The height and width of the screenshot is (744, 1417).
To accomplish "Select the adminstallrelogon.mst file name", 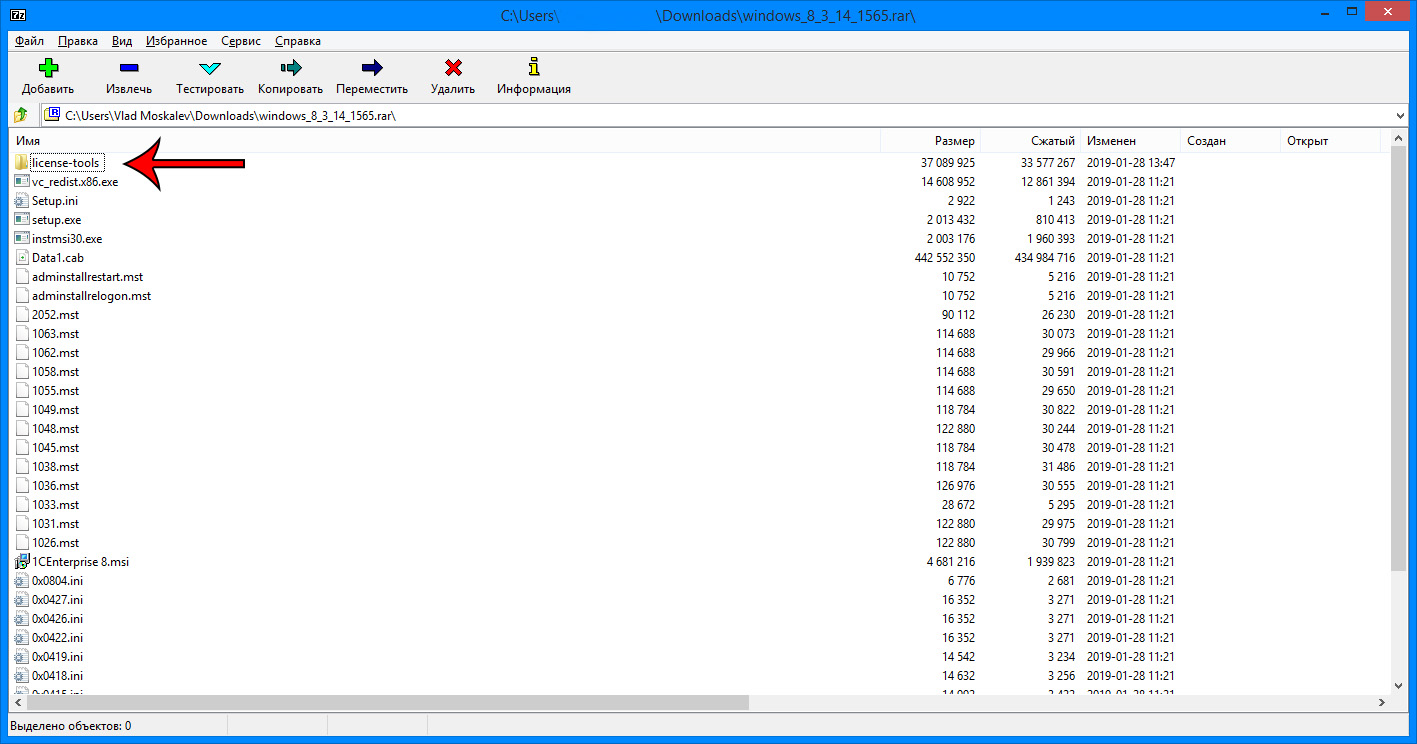I will click(x=91, y=295).
